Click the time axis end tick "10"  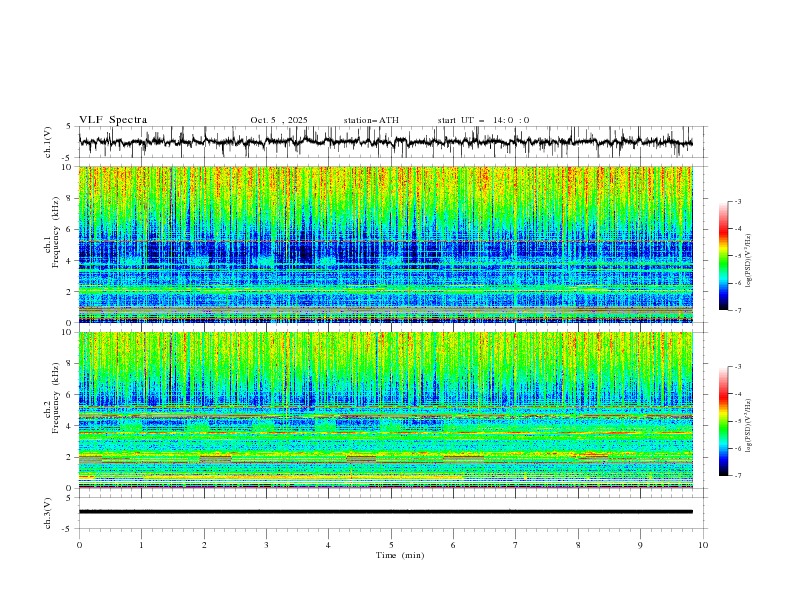coord(703,545)
